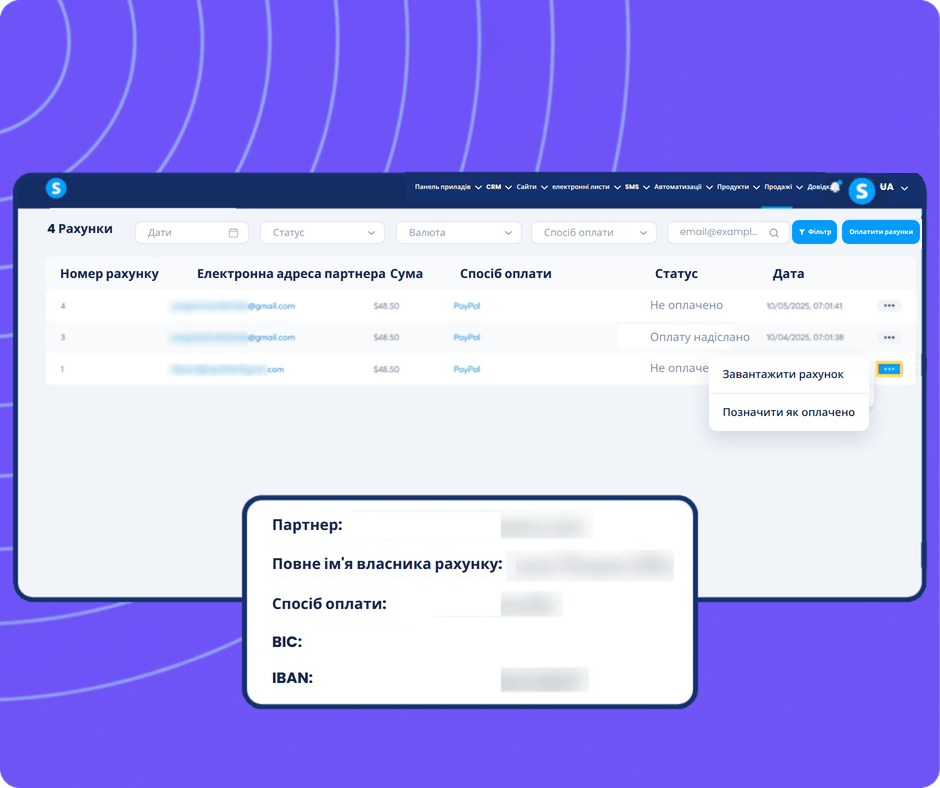Open the Валюта filter dropdown
Viewport: 940px width, 788px height.
point(459,233)
